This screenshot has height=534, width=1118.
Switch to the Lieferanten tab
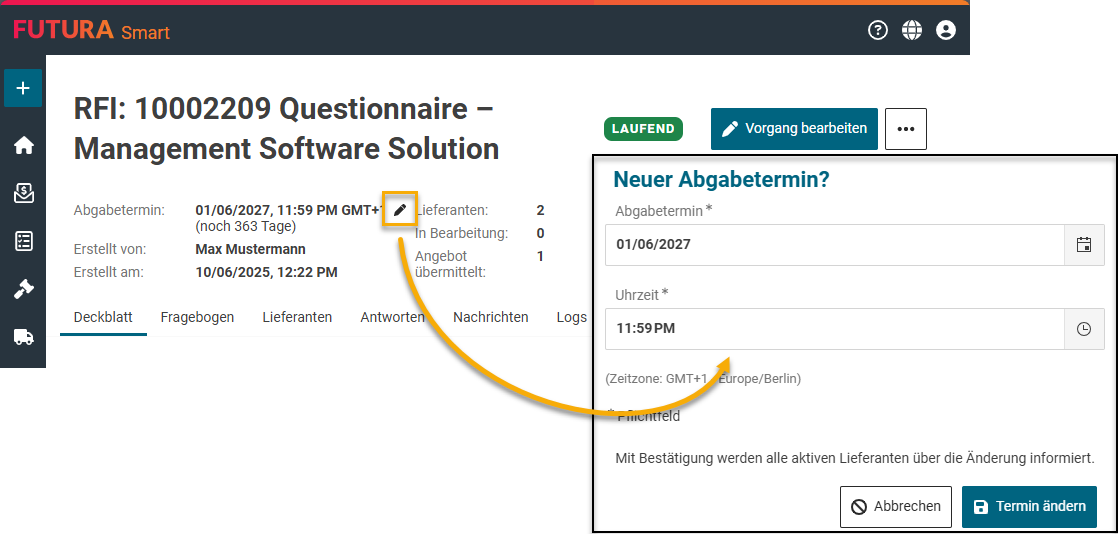[x=297, y=317]
